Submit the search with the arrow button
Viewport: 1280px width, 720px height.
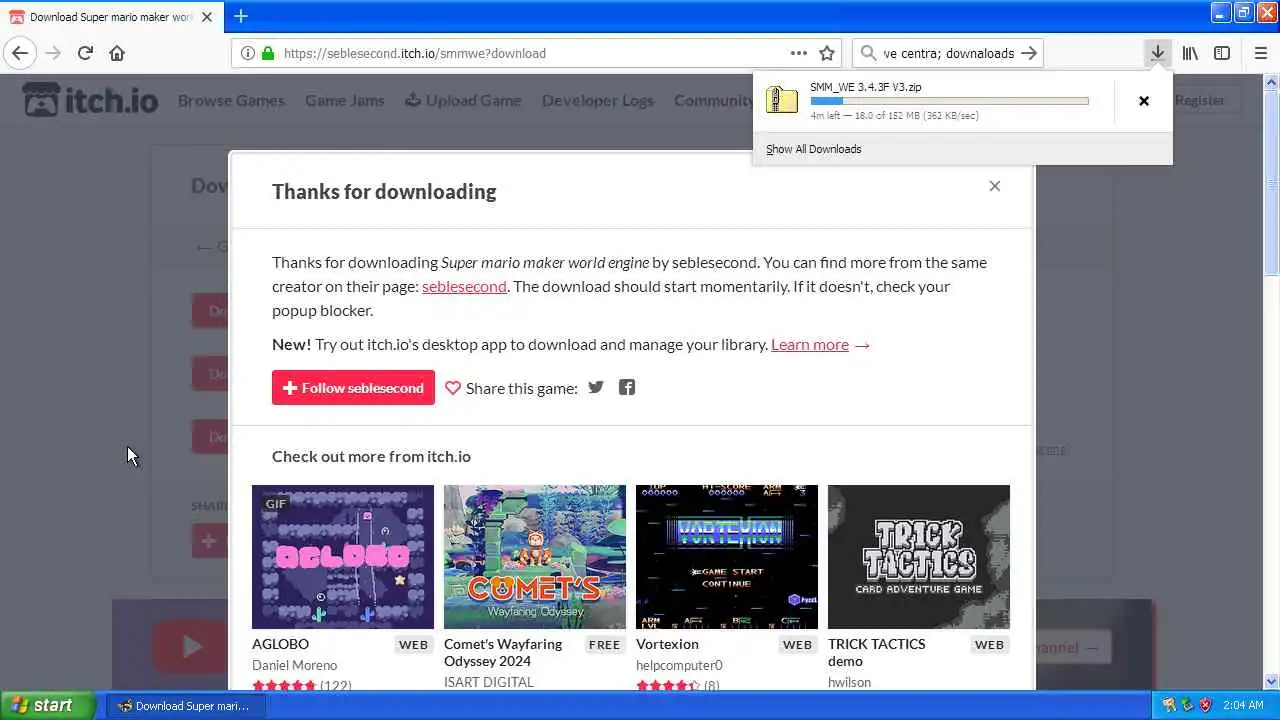click(1029, 53)
